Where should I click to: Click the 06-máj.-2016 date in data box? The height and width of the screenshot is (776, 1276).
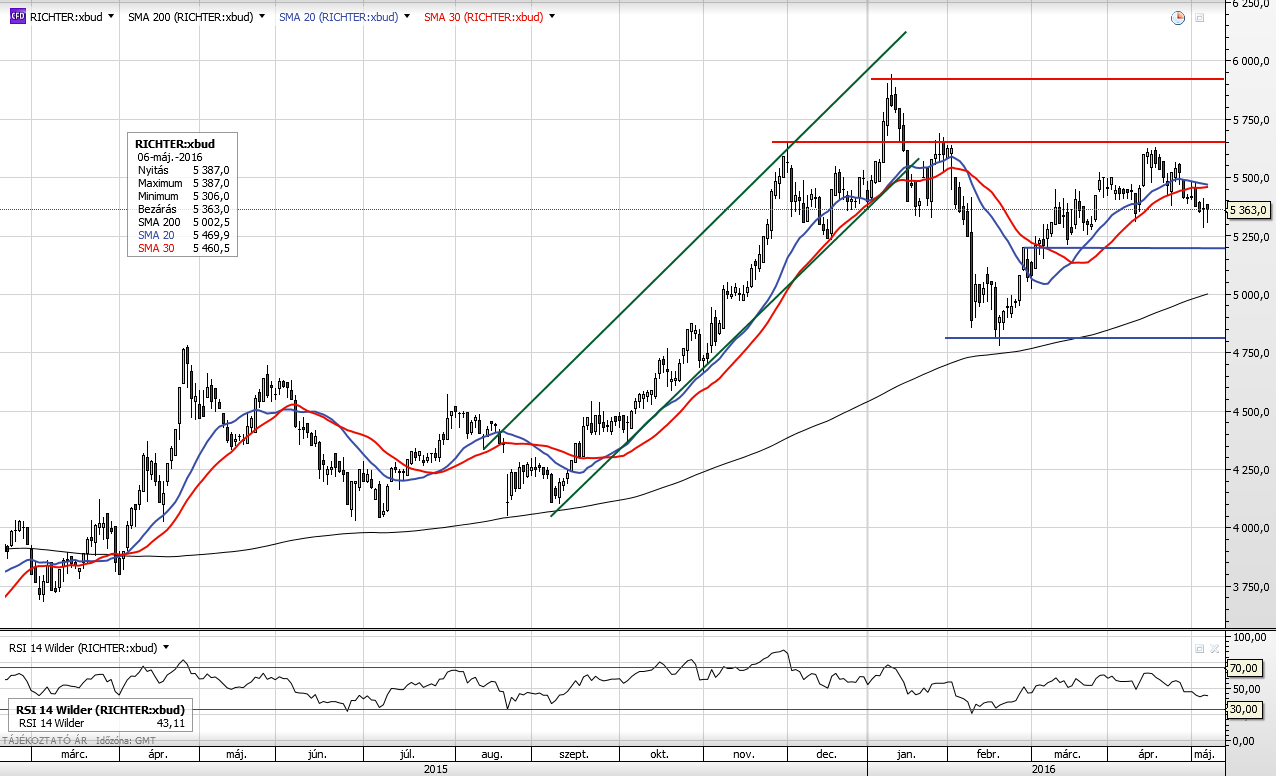[170, 157]
